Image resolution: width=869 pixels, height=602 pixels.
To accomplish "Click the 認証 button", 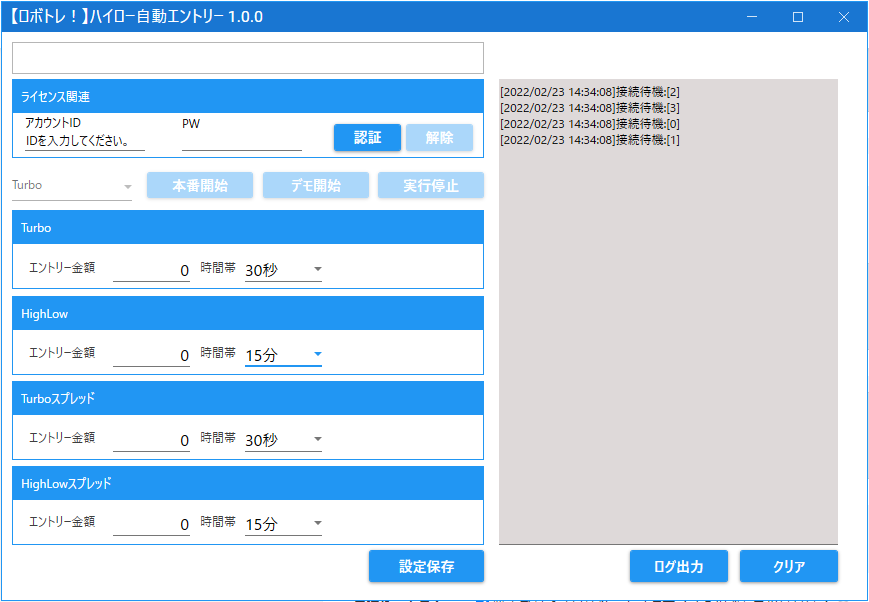I will (x=367, y=138).
